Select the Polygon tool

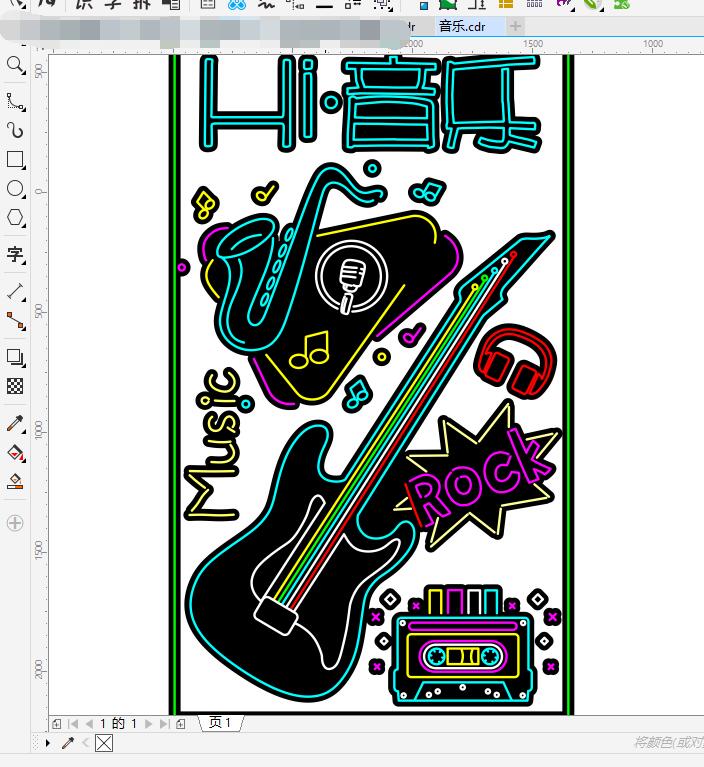[x=15, y=218]
